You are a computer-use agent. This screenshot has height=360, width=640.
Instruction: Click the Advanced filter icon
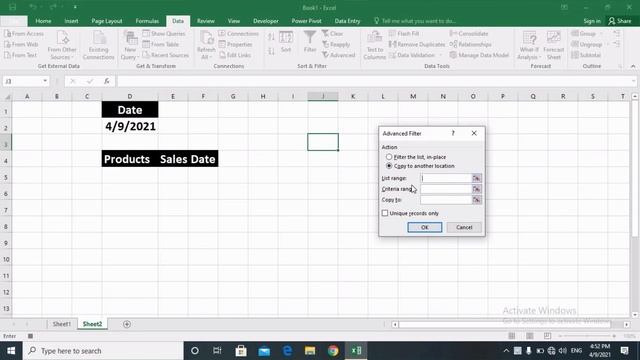tap(325, 55)
